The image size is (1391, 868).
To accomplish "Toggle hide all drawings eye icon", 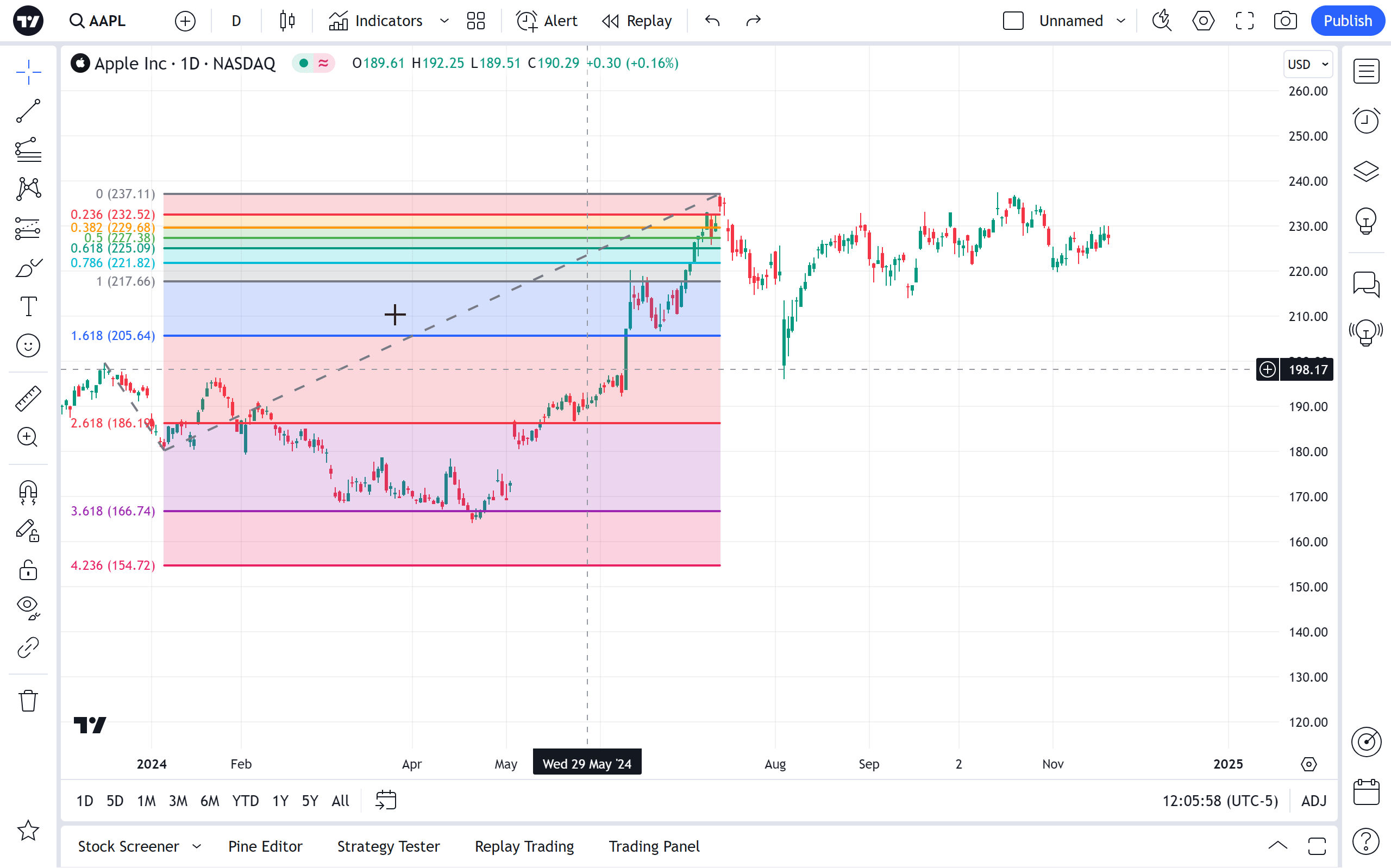I will point(28,606).
